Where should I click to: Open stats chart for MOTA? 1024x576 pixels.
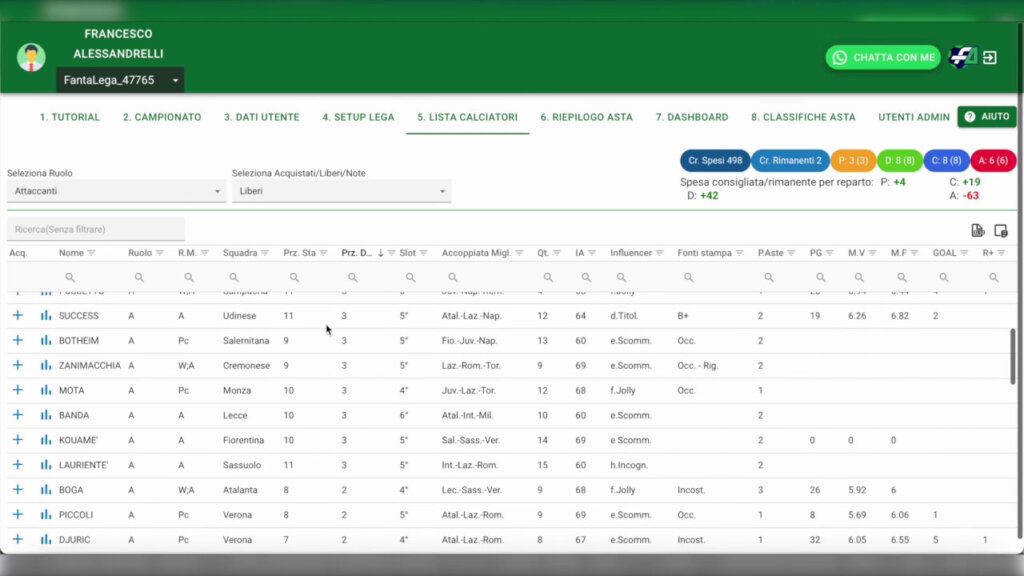coord(46,390)
